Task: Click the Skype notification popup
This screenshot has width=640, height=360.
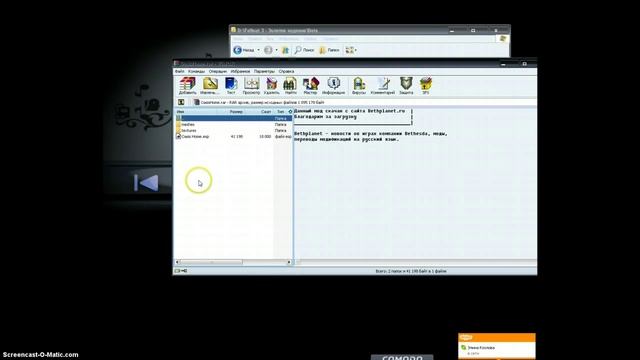Action: (x=497, y=346)
